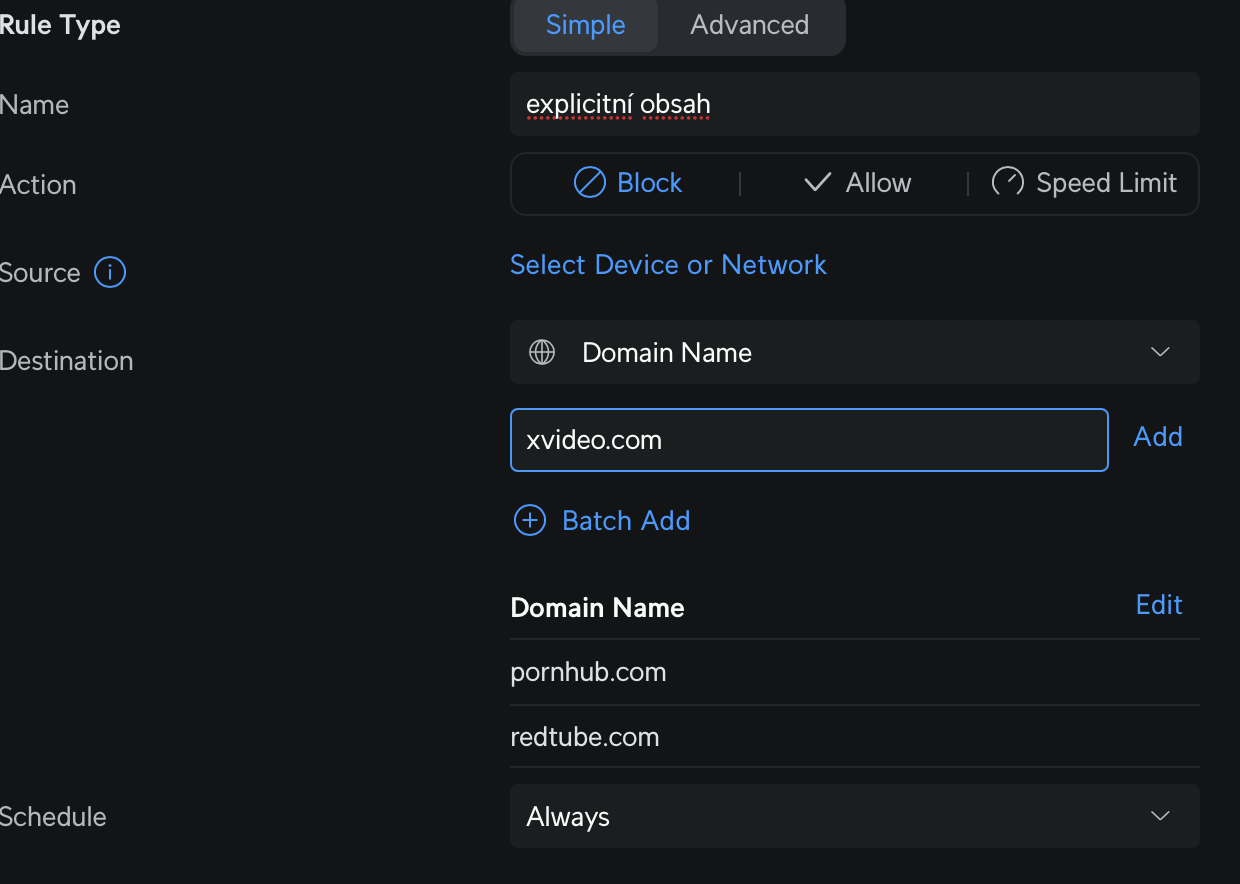Click the Block circle-slash icon

[x=590, y=182]
